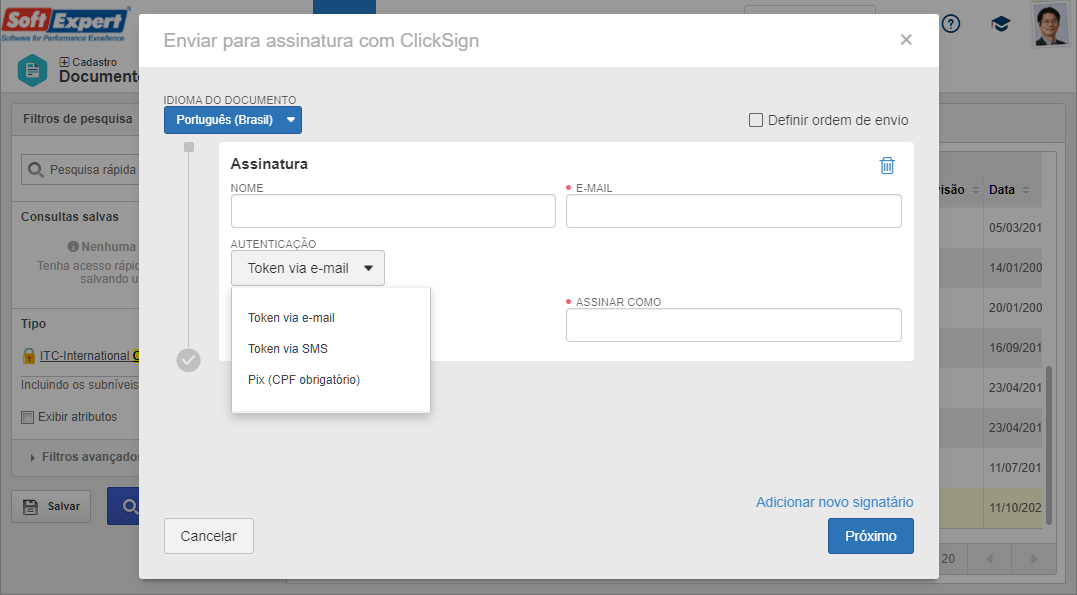Click the Cancelar button
This screenshot has height=595, width=1077.
pyautogui.click(x=209, y=536)
